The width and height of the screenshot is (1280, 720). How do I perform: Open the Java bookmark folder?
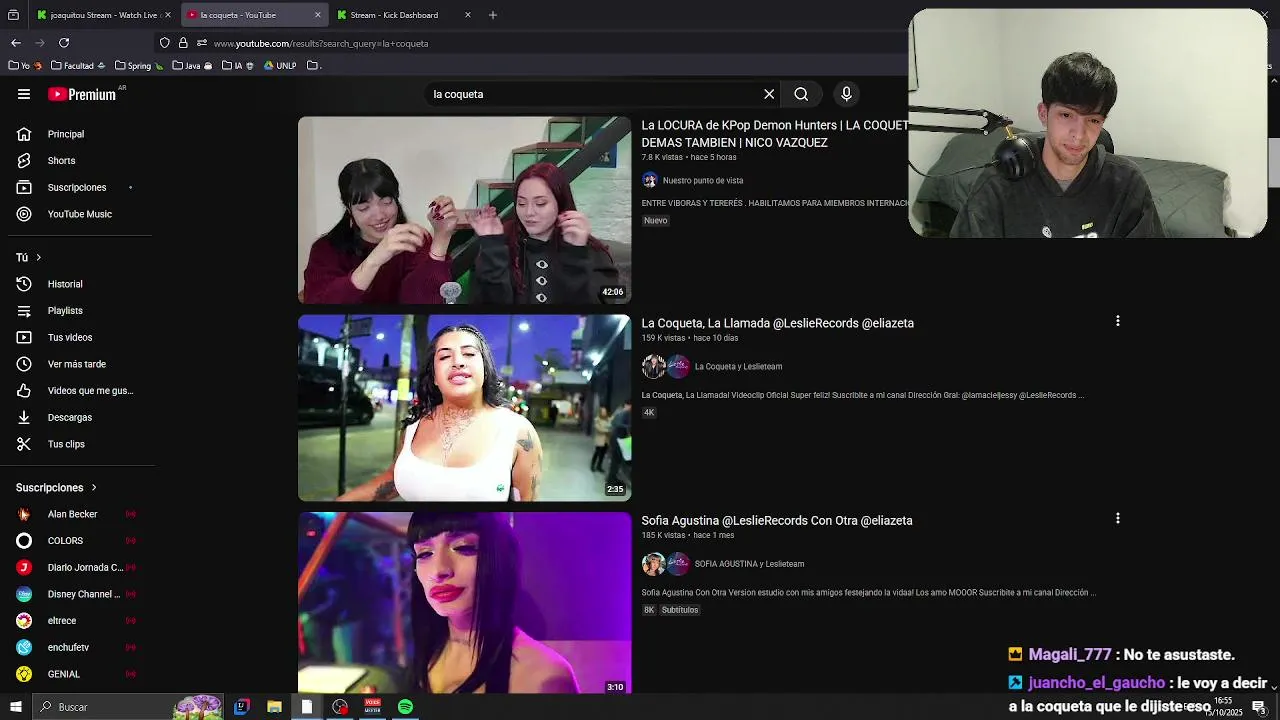(192, 66)
